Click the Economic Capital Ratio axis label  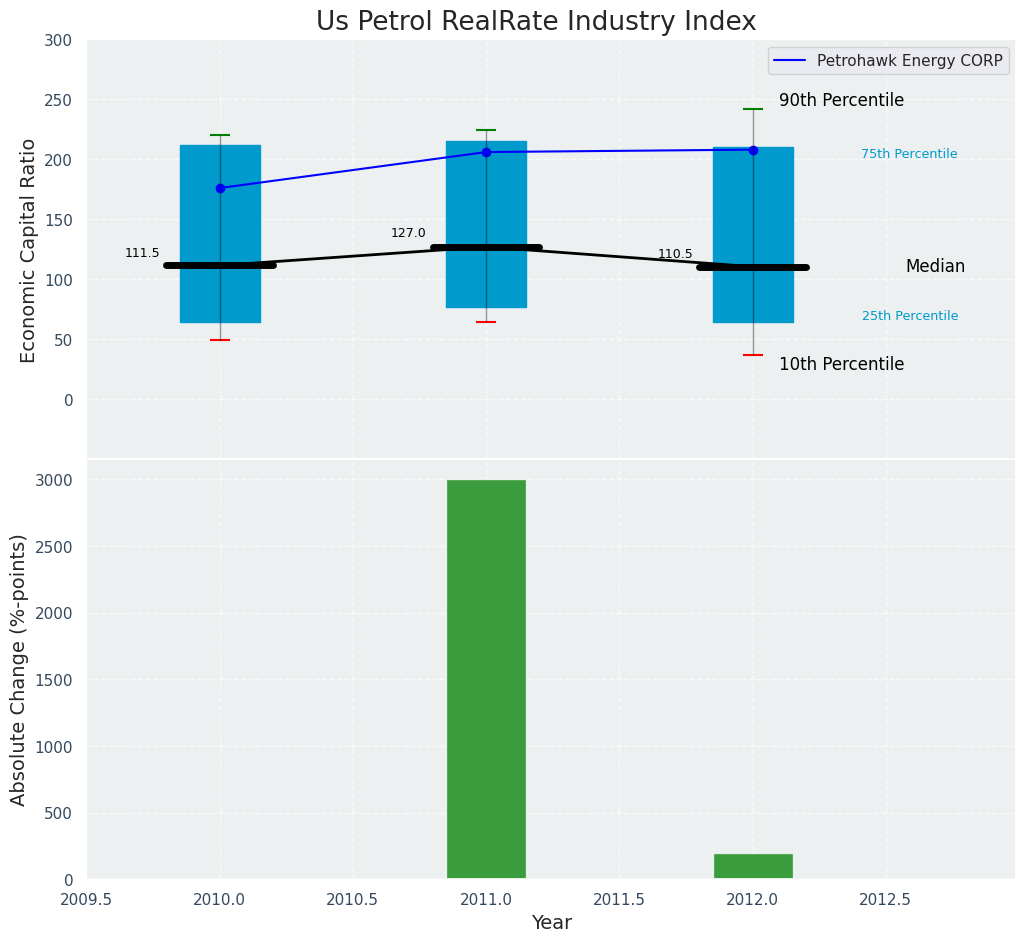coord(29,250)
